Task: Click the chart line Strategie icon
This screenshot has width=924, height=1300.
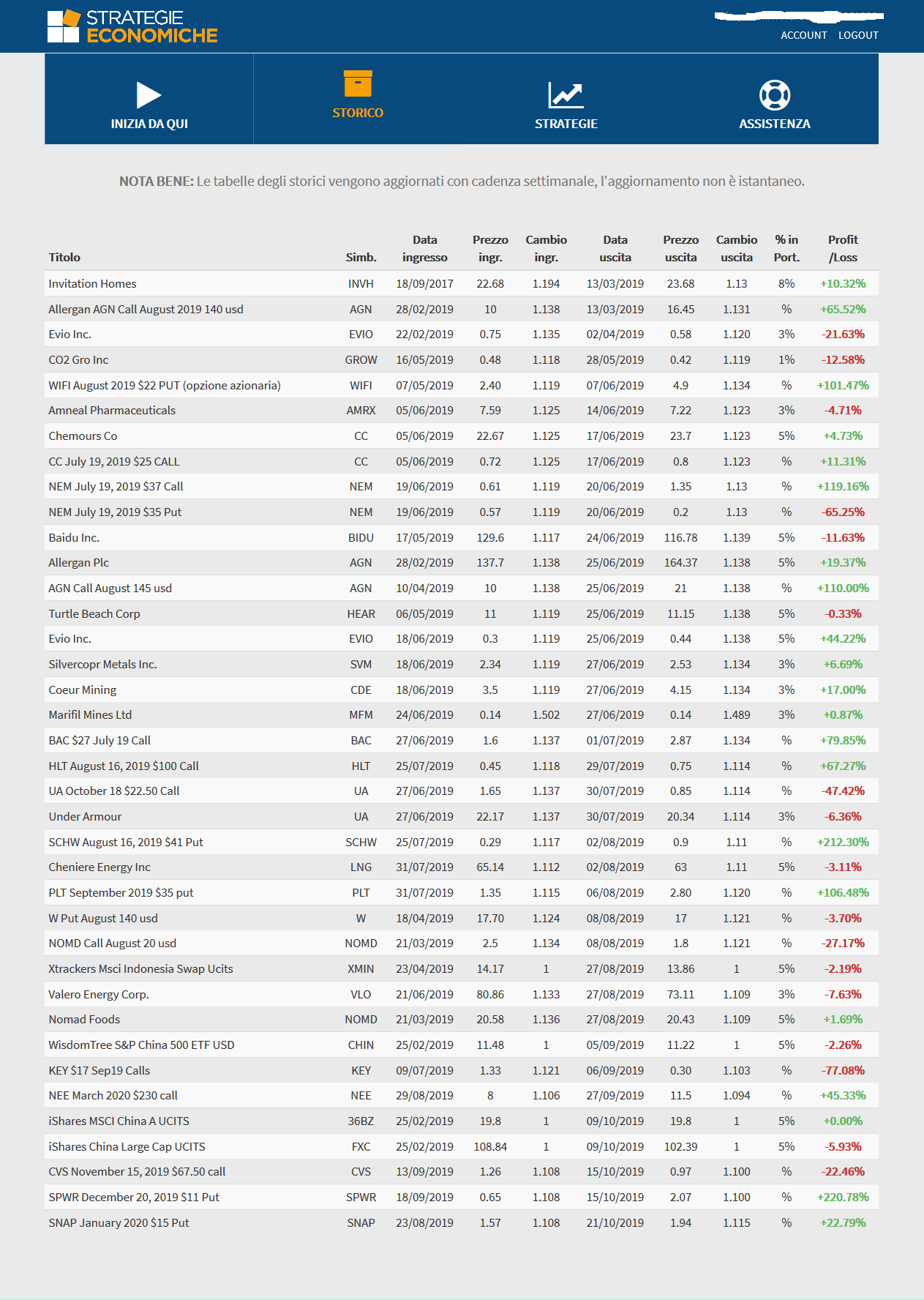Action: pyautogui.click(x=566, y=95)
